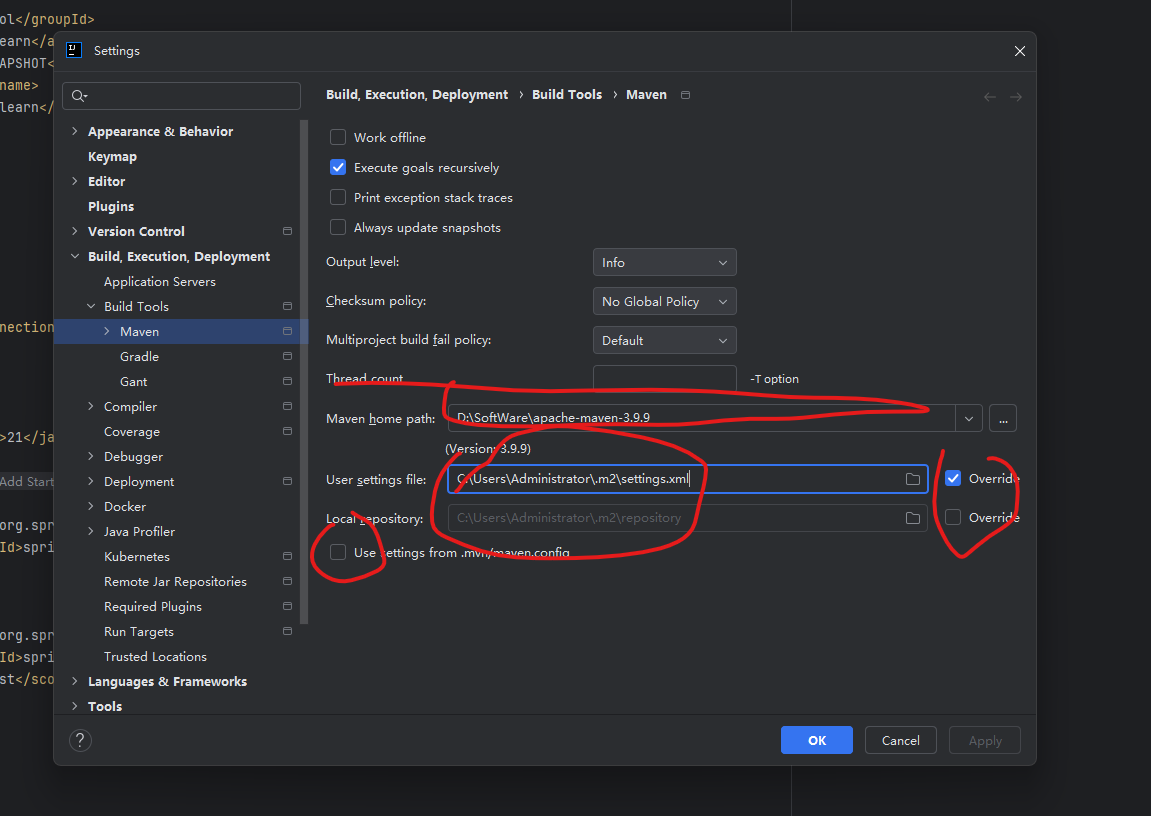
Task: Click project icon beside Gant
Action: tap(287, 381)
